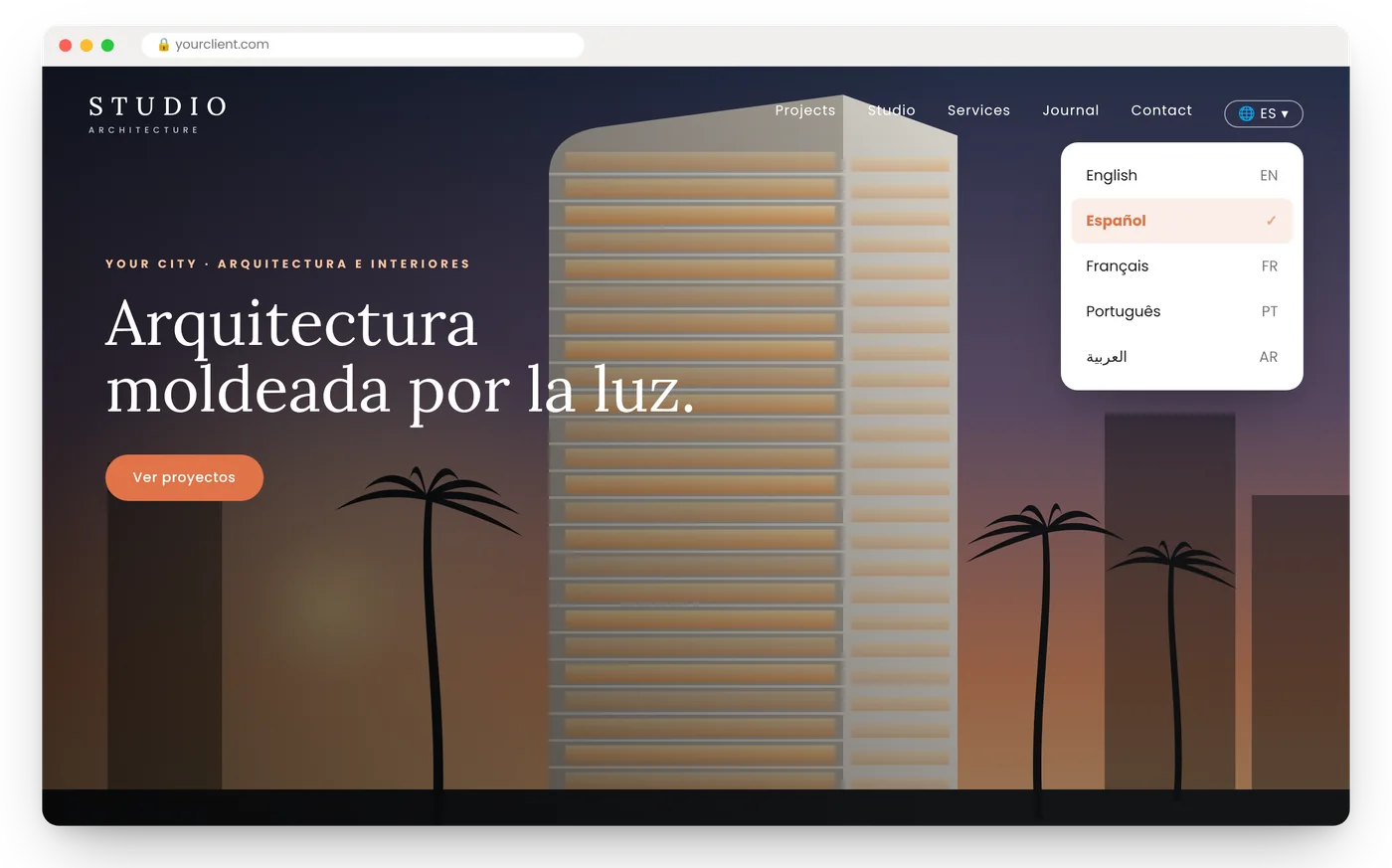This screenshot has width=1392, height=868.
Task: Pick the Arabic (العربية) language option
Action: tap(1181, 357)
